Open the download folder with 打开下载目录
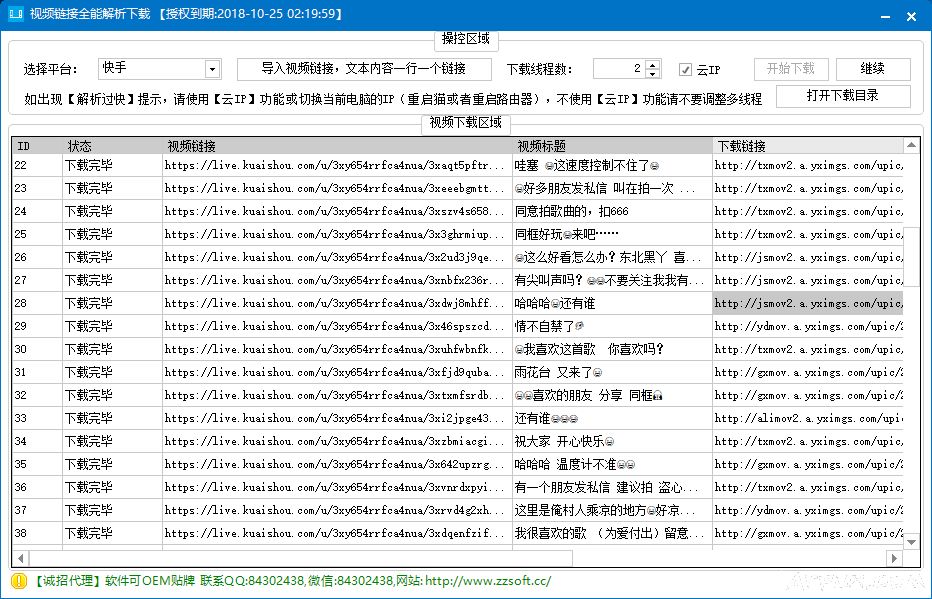The height and width of the screenshot is (599, 932). click(x=843, y=96)
